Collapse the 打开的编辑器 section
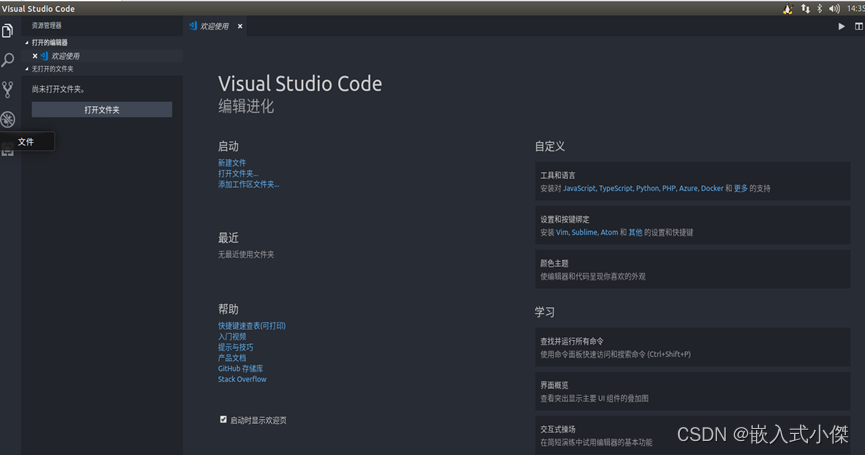The width and height of the screenshot is (865, 455). pos(102,42)
